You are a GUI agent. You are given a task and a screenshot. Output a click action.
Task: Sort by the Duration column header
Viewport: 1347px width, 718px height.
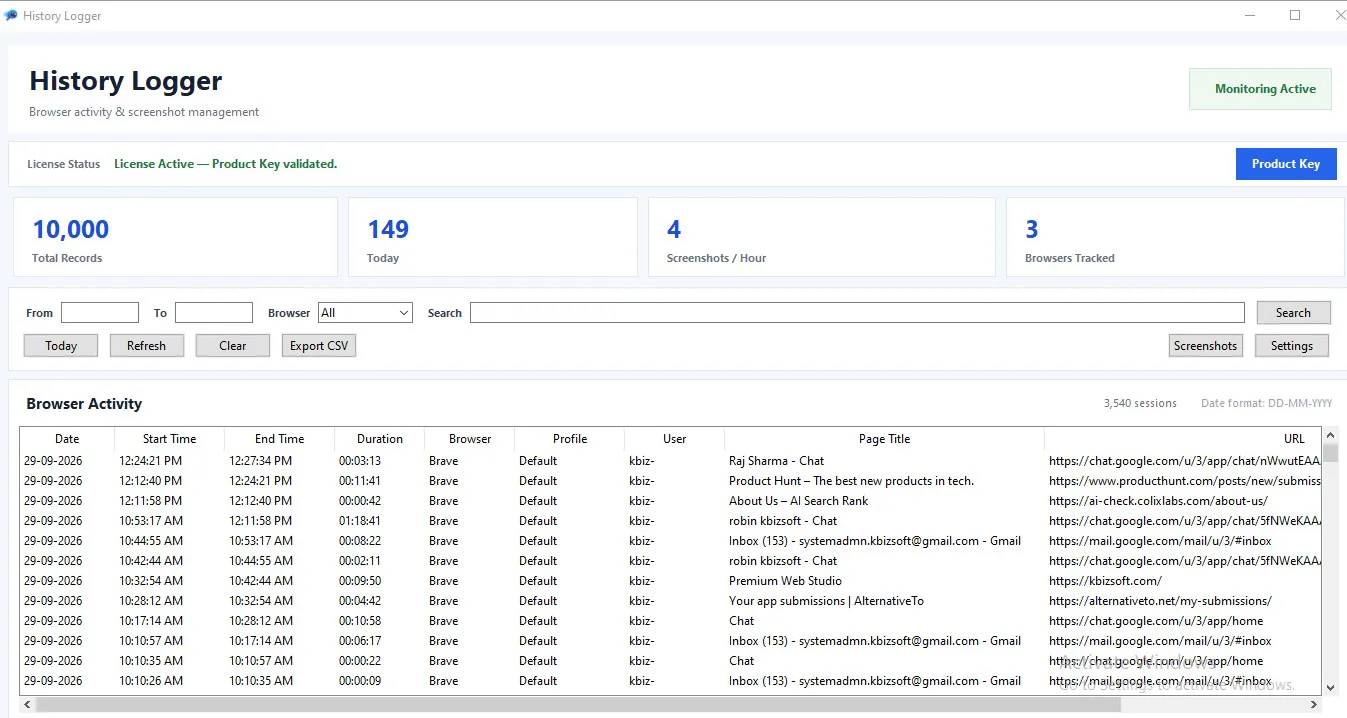click(380, 439)
